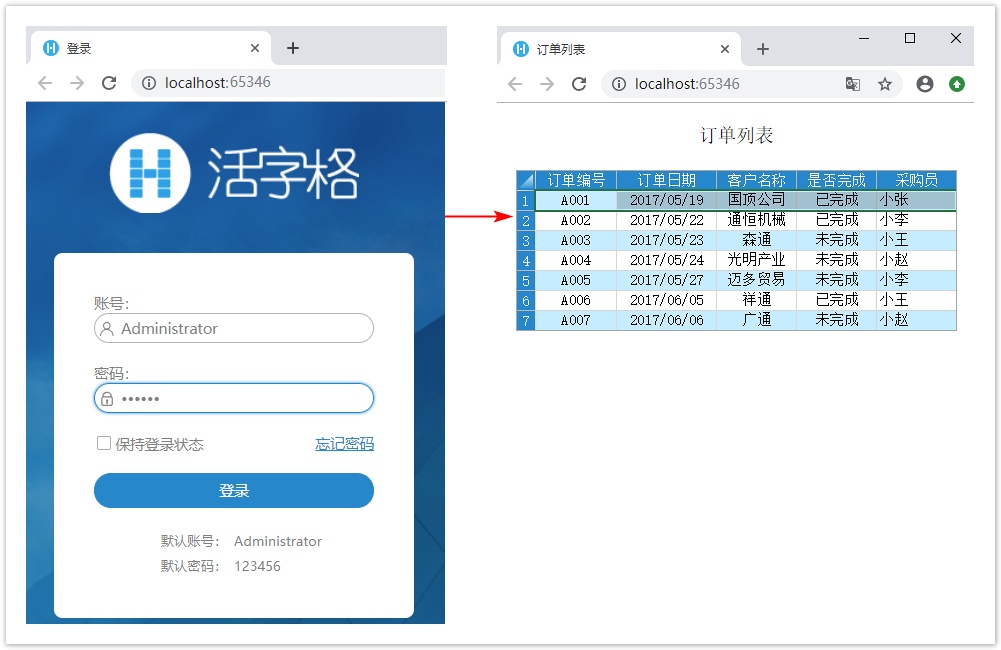Click customer cell 祥通
Screen dimensions: 1001x650
tap(756, 300)
